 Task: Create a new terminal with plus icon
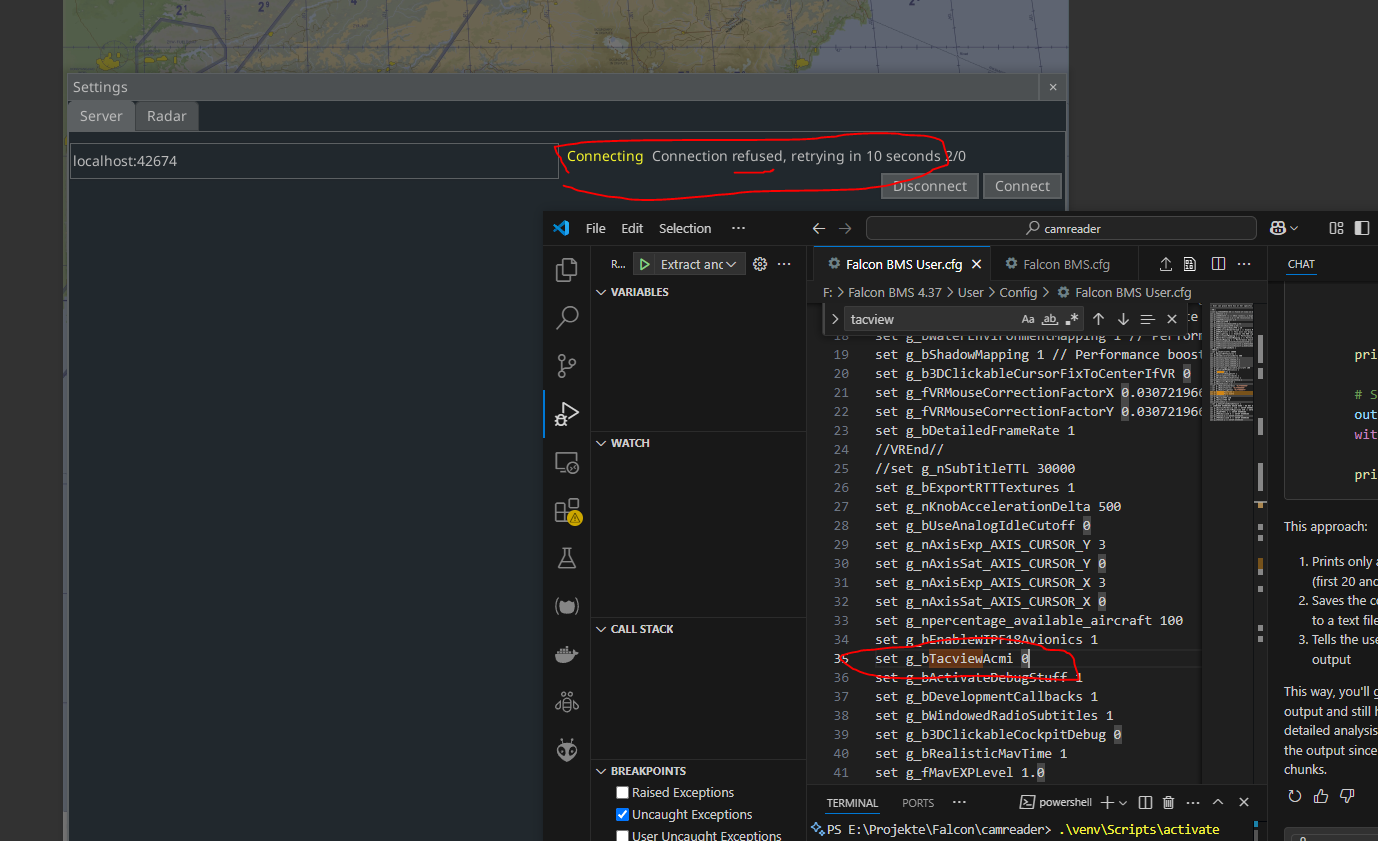(x=1107, y=802)
